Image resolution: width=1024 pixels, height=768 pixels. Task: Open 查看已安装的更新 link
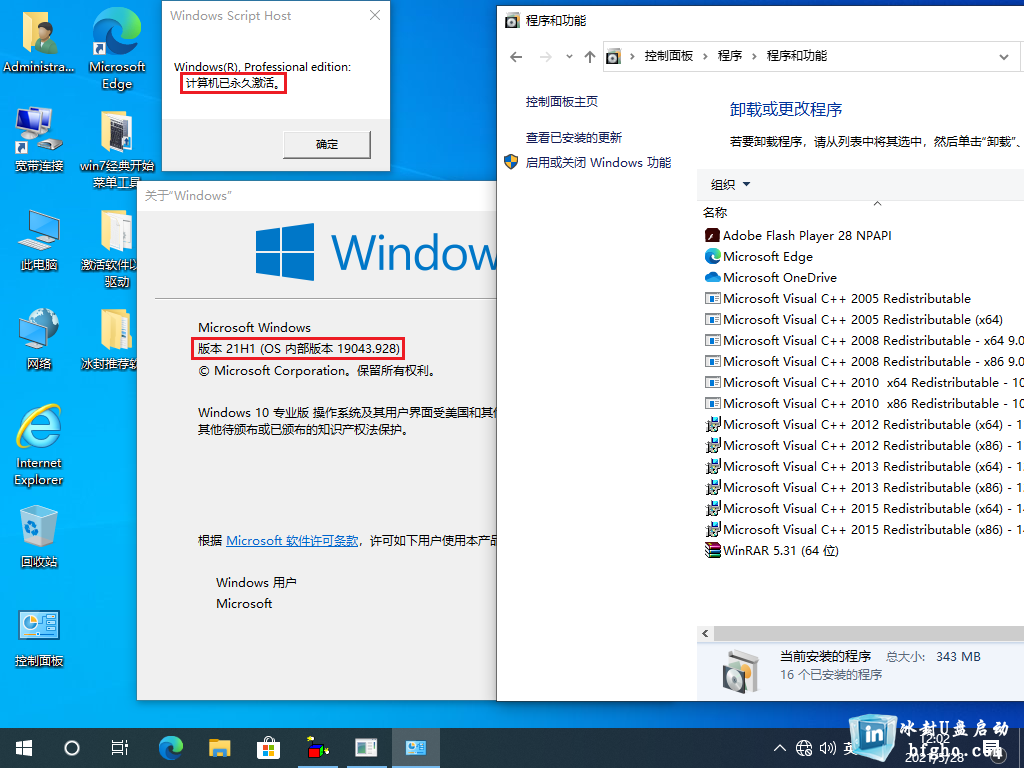pyautogui.click(x=573, y=137)
